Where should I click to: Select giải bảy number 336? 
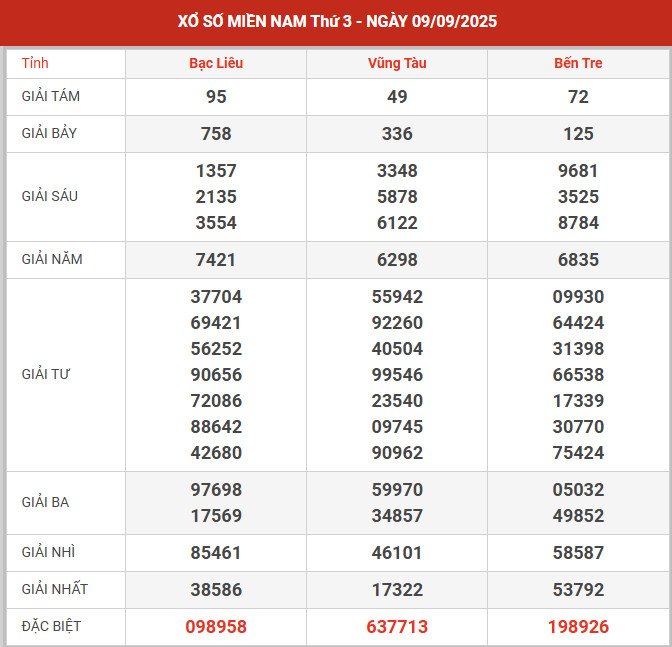[397, 134]
